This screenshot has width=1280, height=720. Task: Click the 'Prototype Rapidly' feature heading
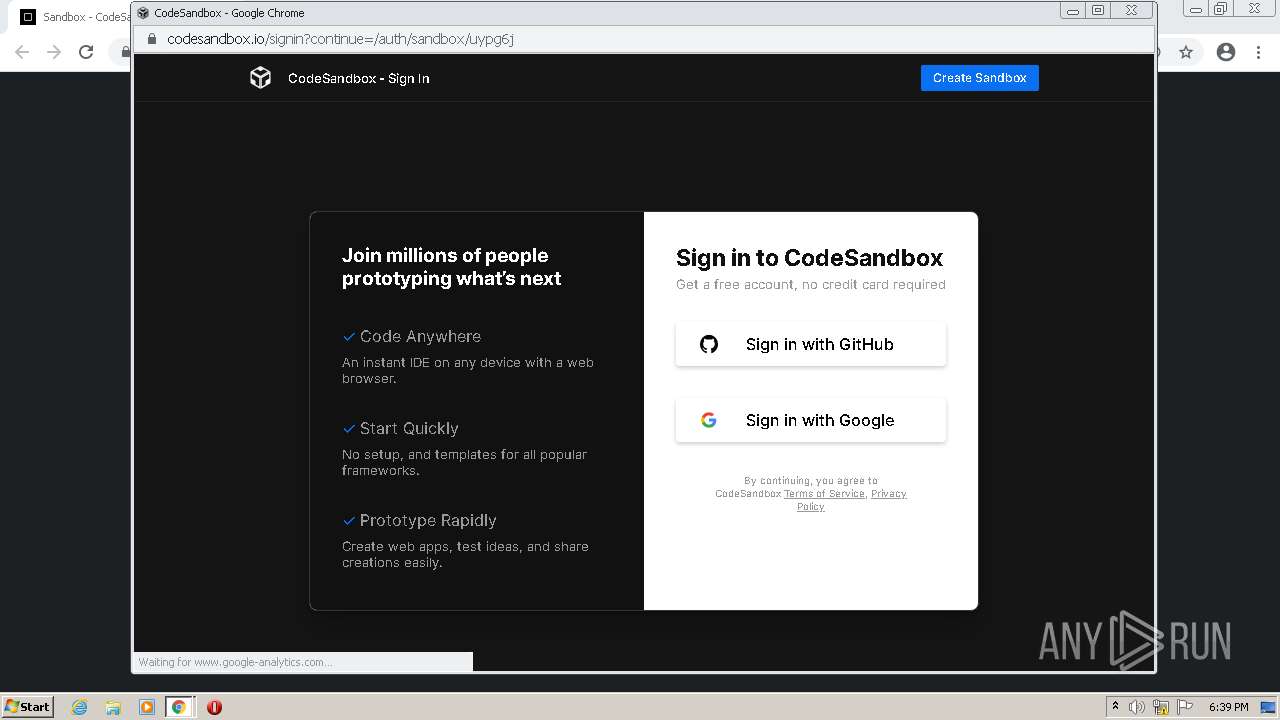pos(428,521)
